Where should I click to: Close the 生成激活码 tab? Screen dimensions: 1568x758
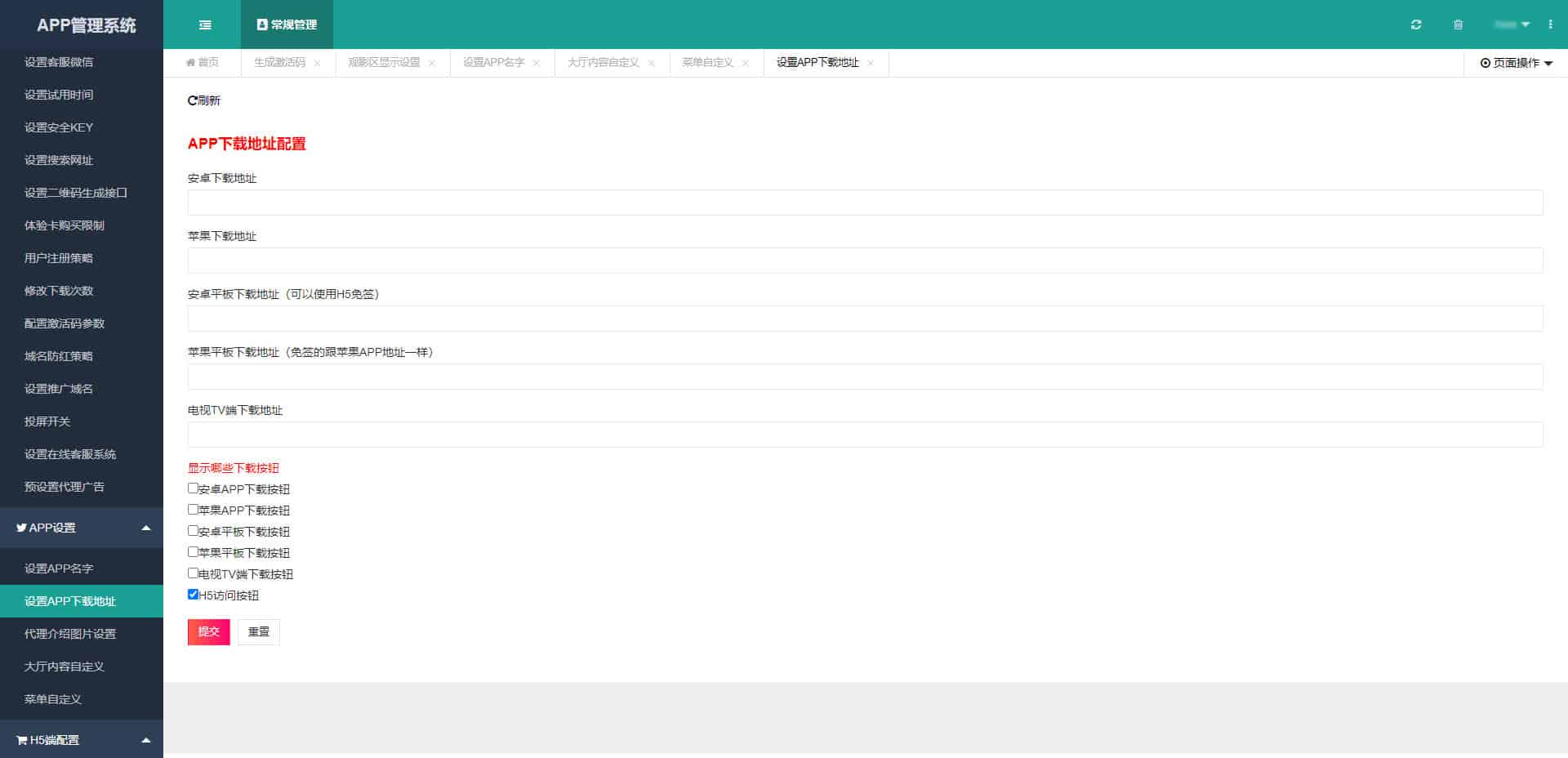tap(317, 63)
